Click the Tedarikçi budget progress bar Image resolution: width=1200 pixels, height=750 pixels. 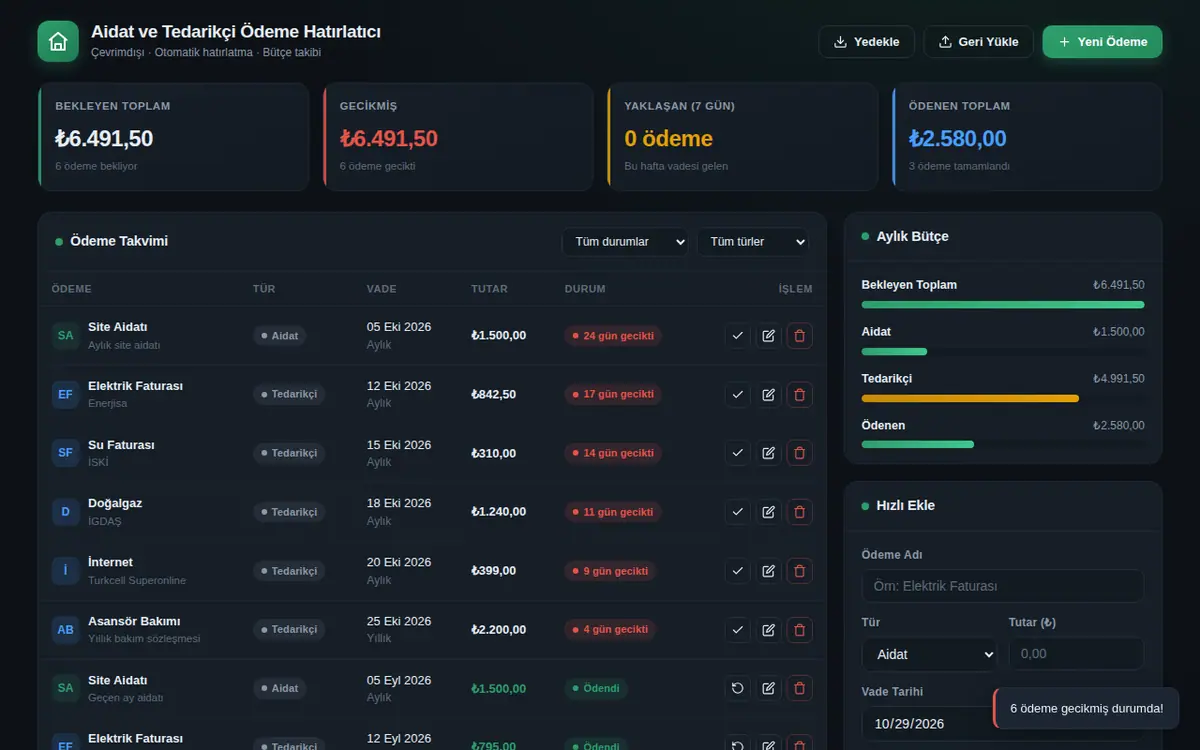click(1003, 398)
